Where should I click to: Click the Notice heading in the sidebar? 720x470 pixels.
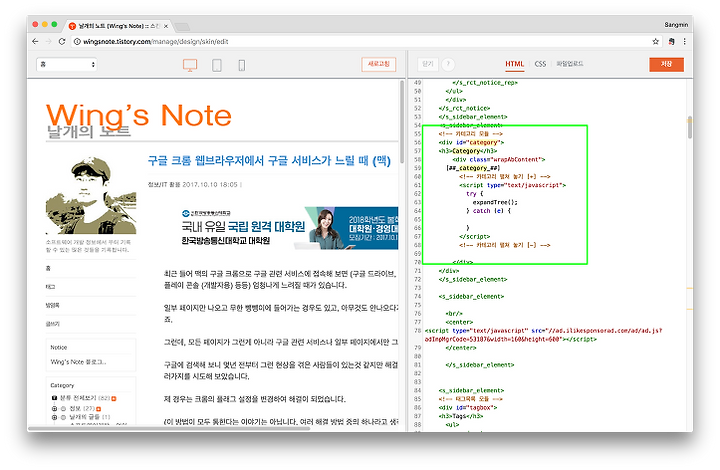coord(59,347)
